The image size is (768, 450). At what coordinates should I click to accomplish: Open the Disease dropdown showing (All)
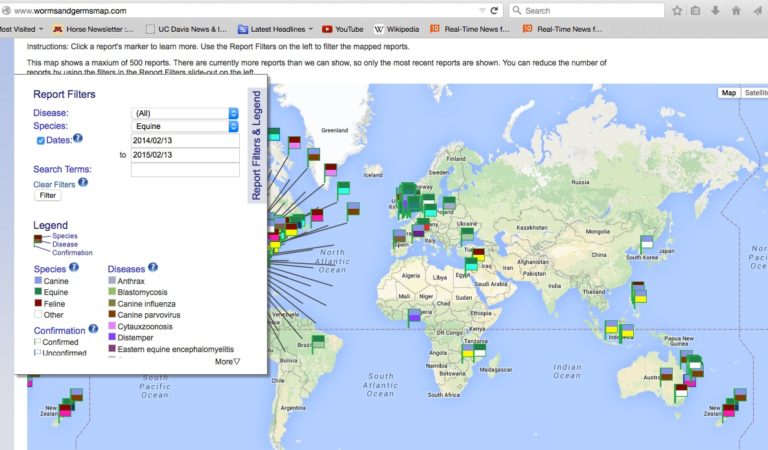(x=185, y=113)
